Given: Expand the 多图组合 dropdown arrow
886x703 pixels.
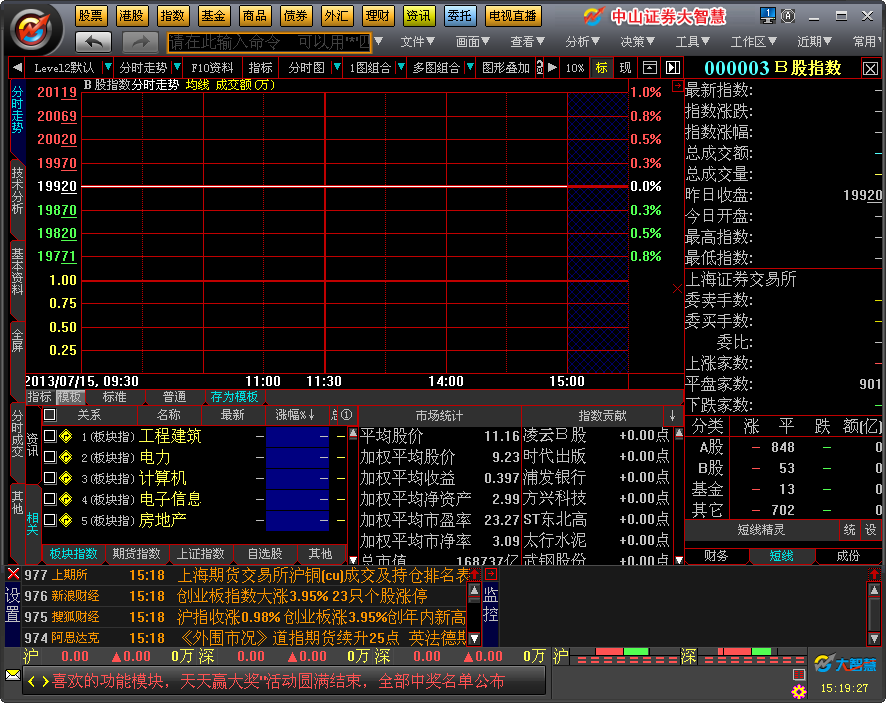Looking at the screenshot, I should coord(469,68).
